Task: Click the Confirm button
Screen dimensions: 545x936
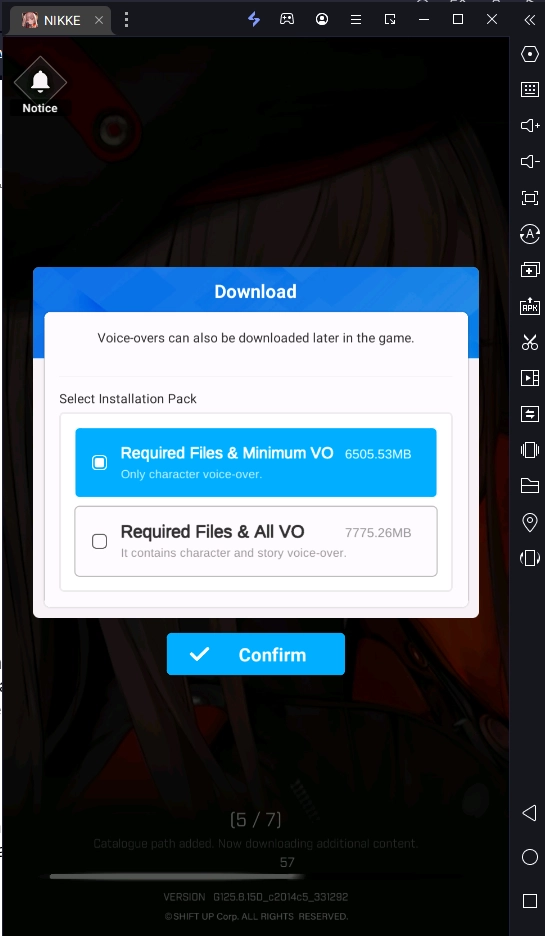Action: 255,654
